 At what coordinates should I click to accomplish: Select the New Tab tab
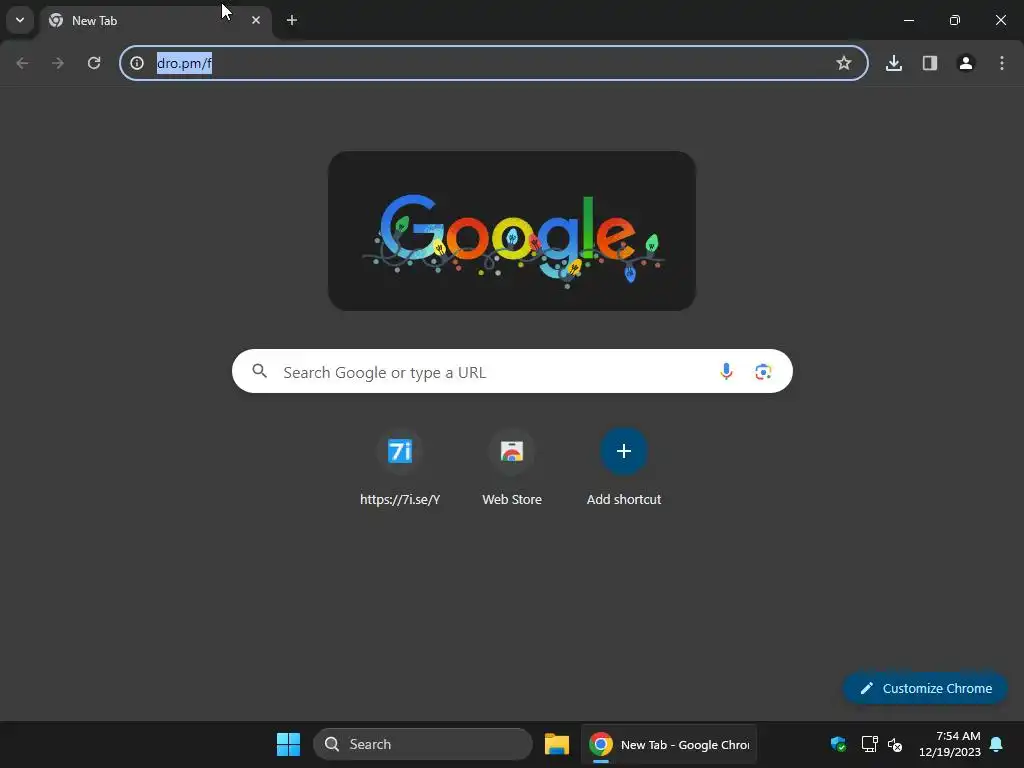pyautogui.click(x=157, y=21)
